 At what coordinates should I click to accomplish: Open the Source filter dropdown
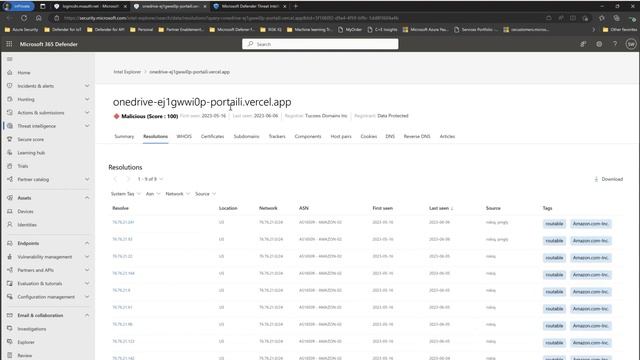point(205,194)
